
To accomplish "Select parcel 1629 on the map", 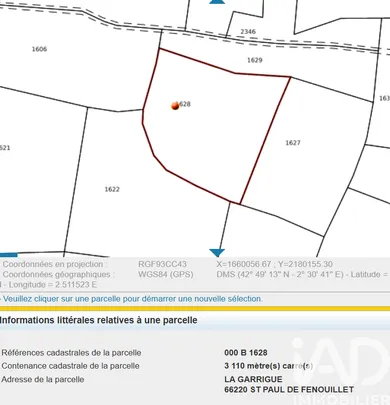I will click(255, 60).
